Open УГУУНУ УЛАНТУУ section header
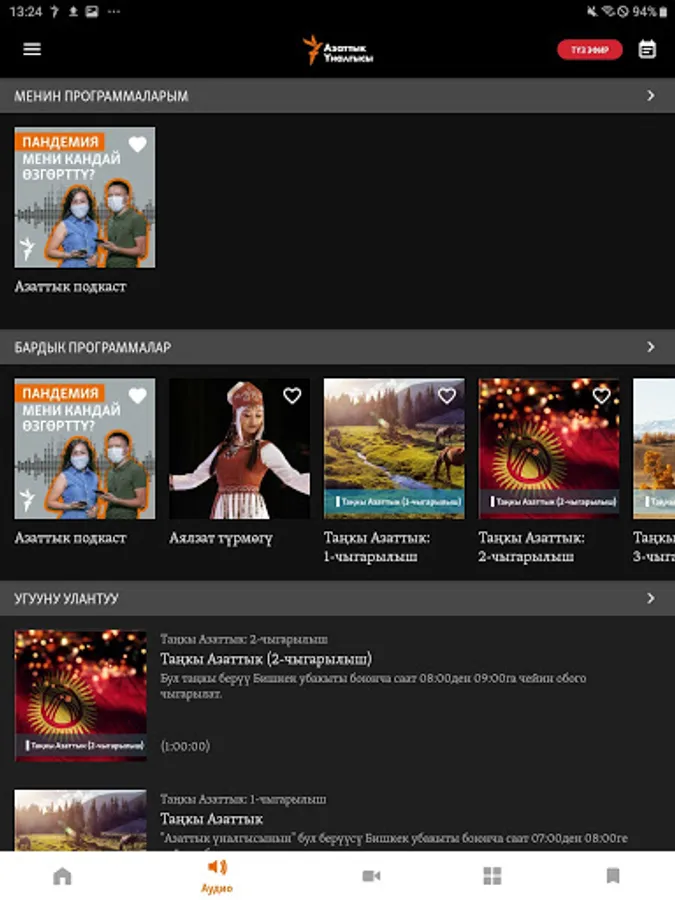 pyautogui.click(x=338, y=599)
